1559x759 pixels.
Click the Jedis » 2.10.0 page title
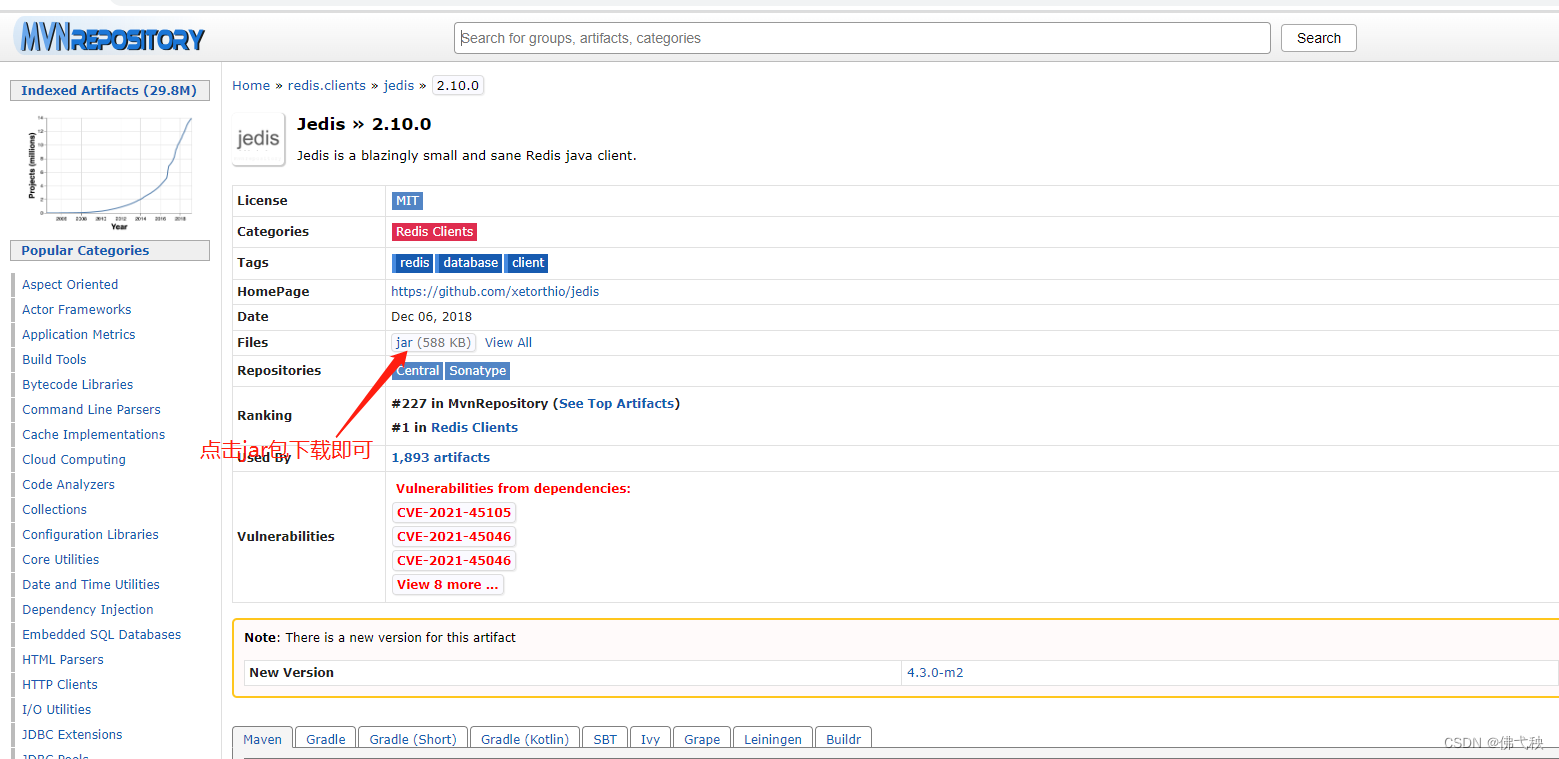tap(364, 124)
